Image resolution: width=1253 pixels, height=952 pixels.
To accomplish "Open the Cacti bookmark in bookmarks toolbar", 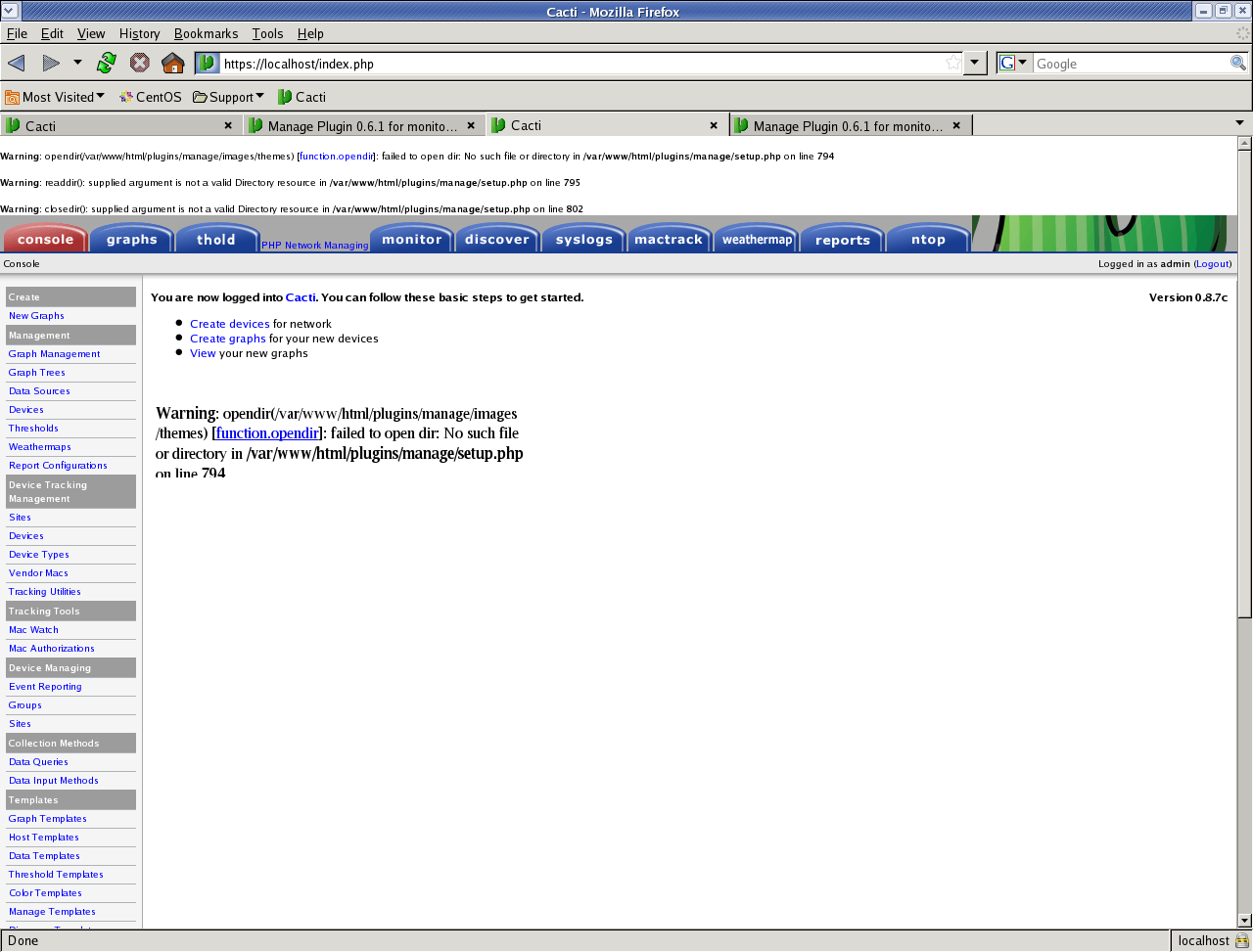I will point(302,97).
